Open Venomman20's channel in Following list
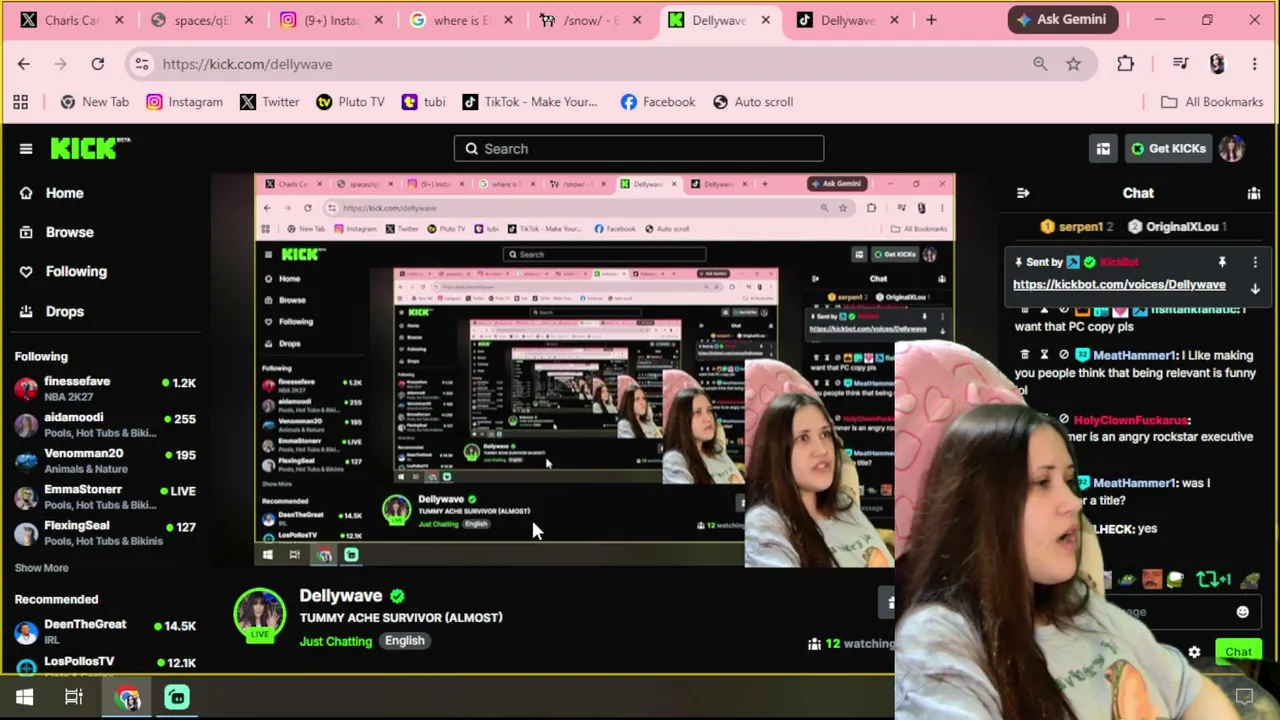The height and width of the screenshot is (720, 1280). point(105,461)
